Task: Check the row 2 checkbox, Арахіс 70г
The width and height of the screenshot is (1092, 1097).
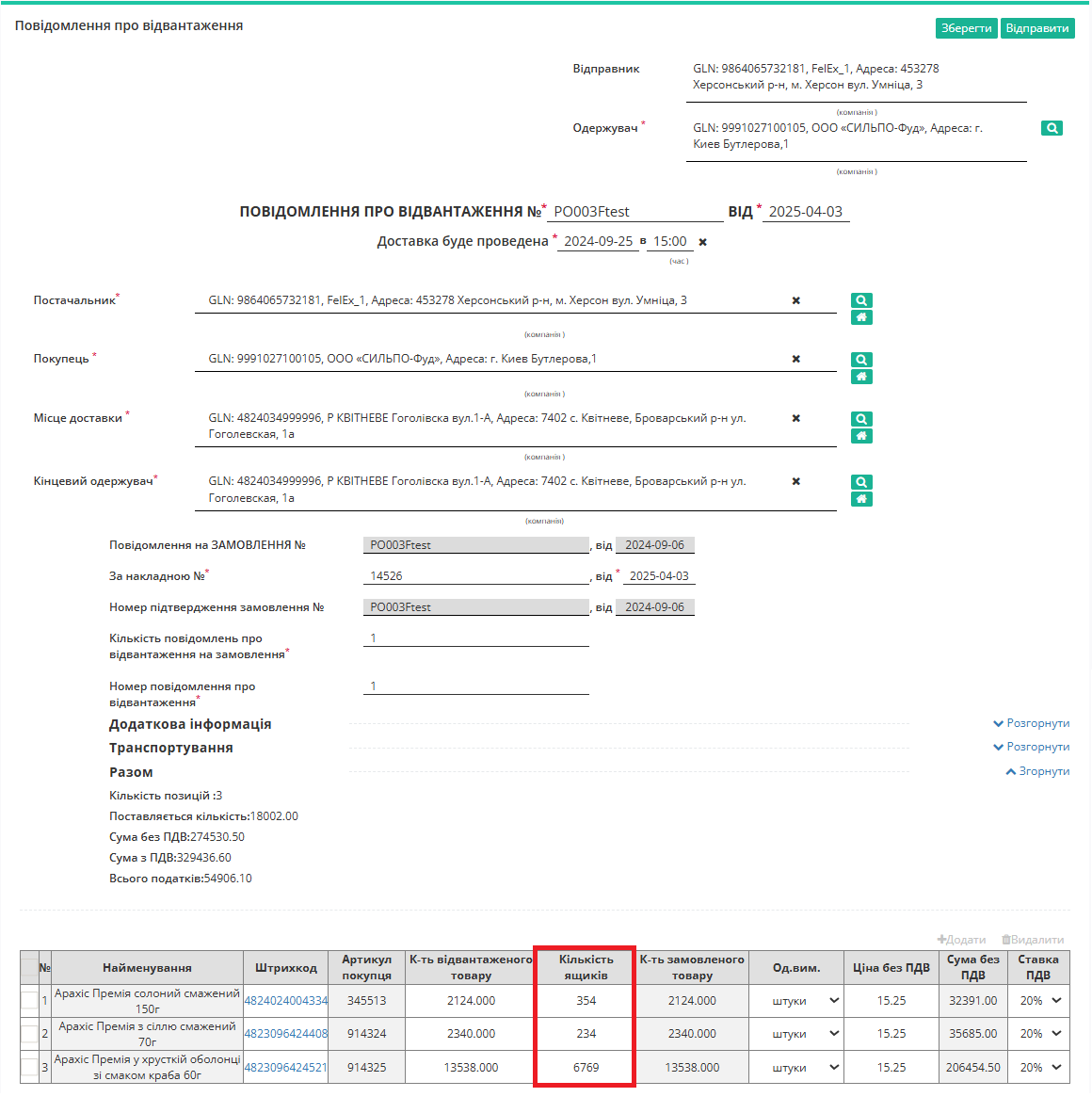Action: (x=29, y=1033)
